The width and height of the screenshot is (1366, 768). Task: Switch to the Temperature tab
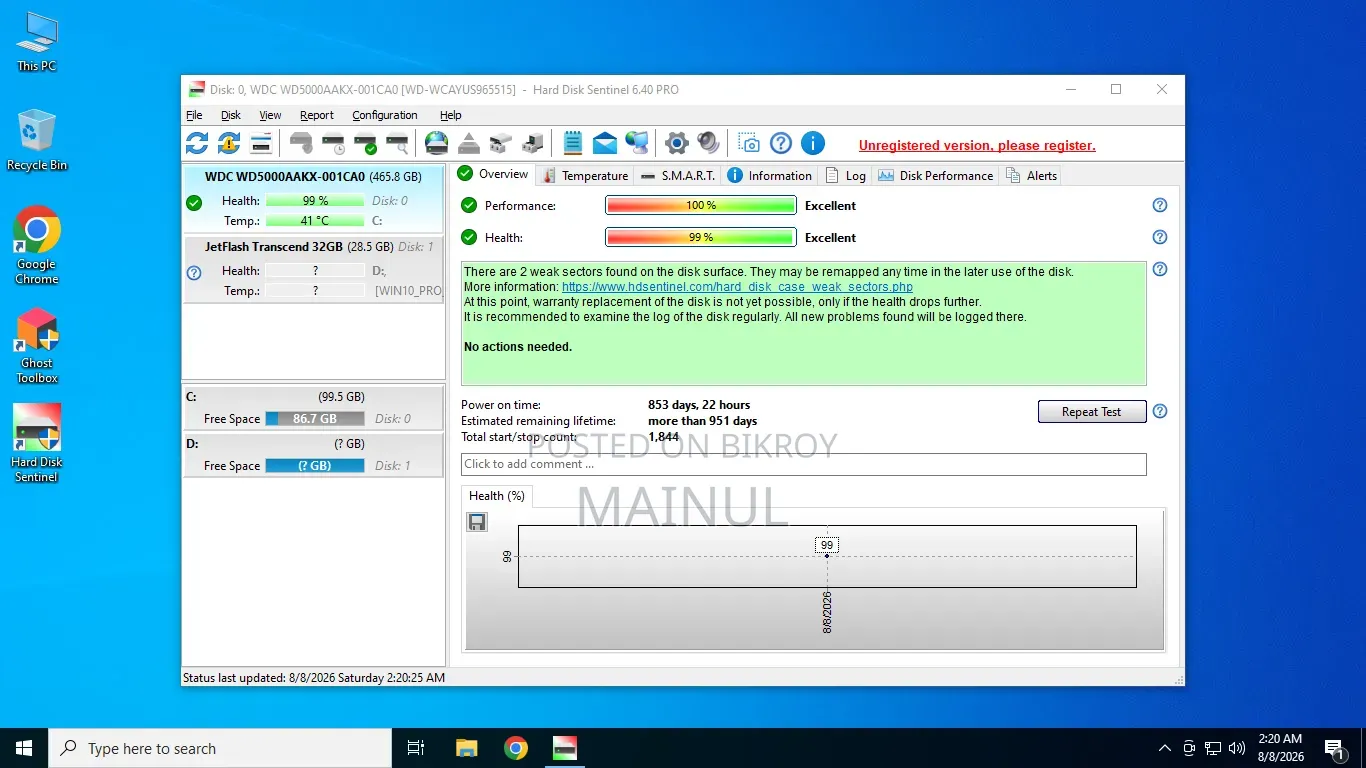pos(584,175)
